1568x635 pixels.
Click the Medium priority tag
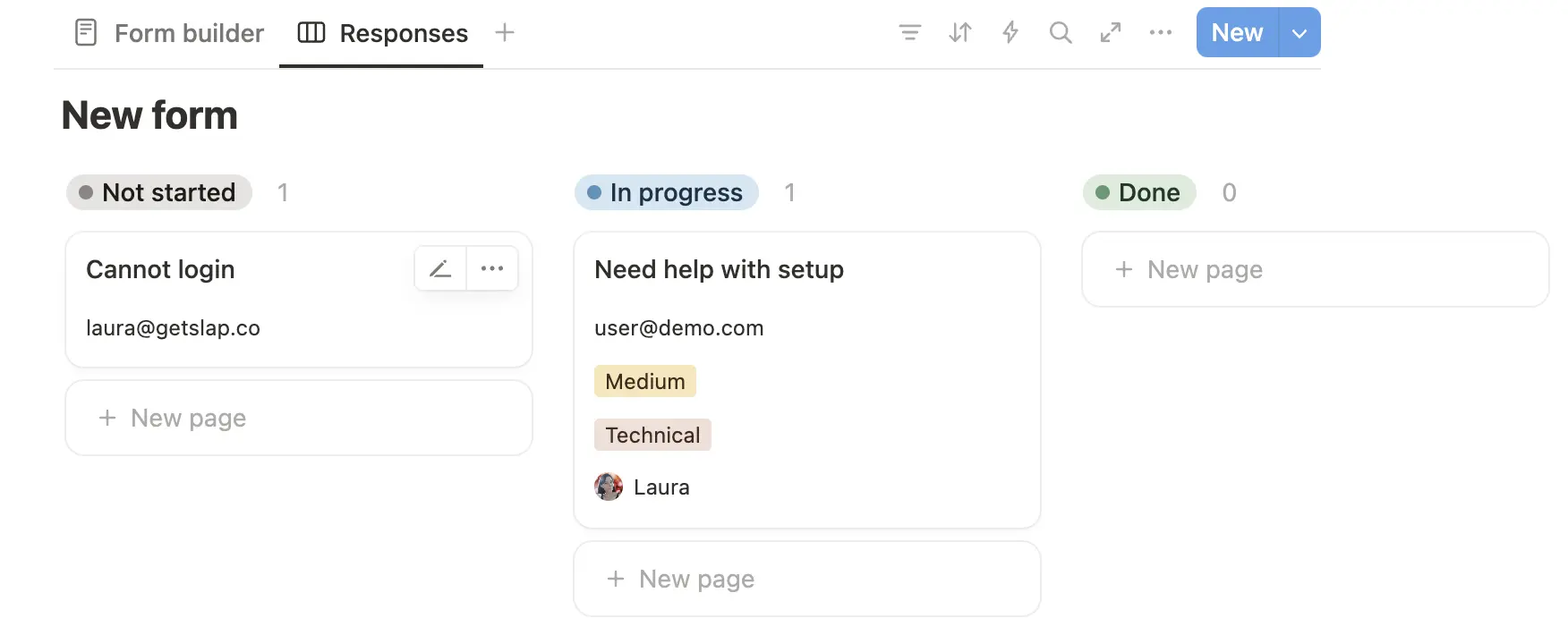tap(645, 381)
